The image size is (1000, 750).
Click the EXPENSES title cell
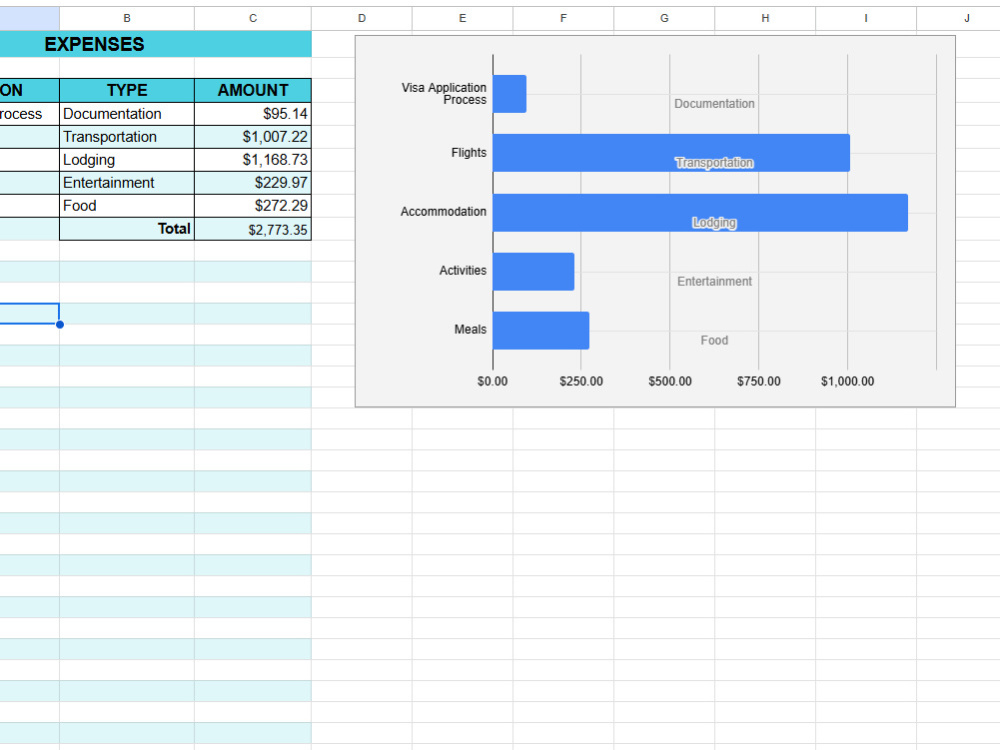pos(156,44)
